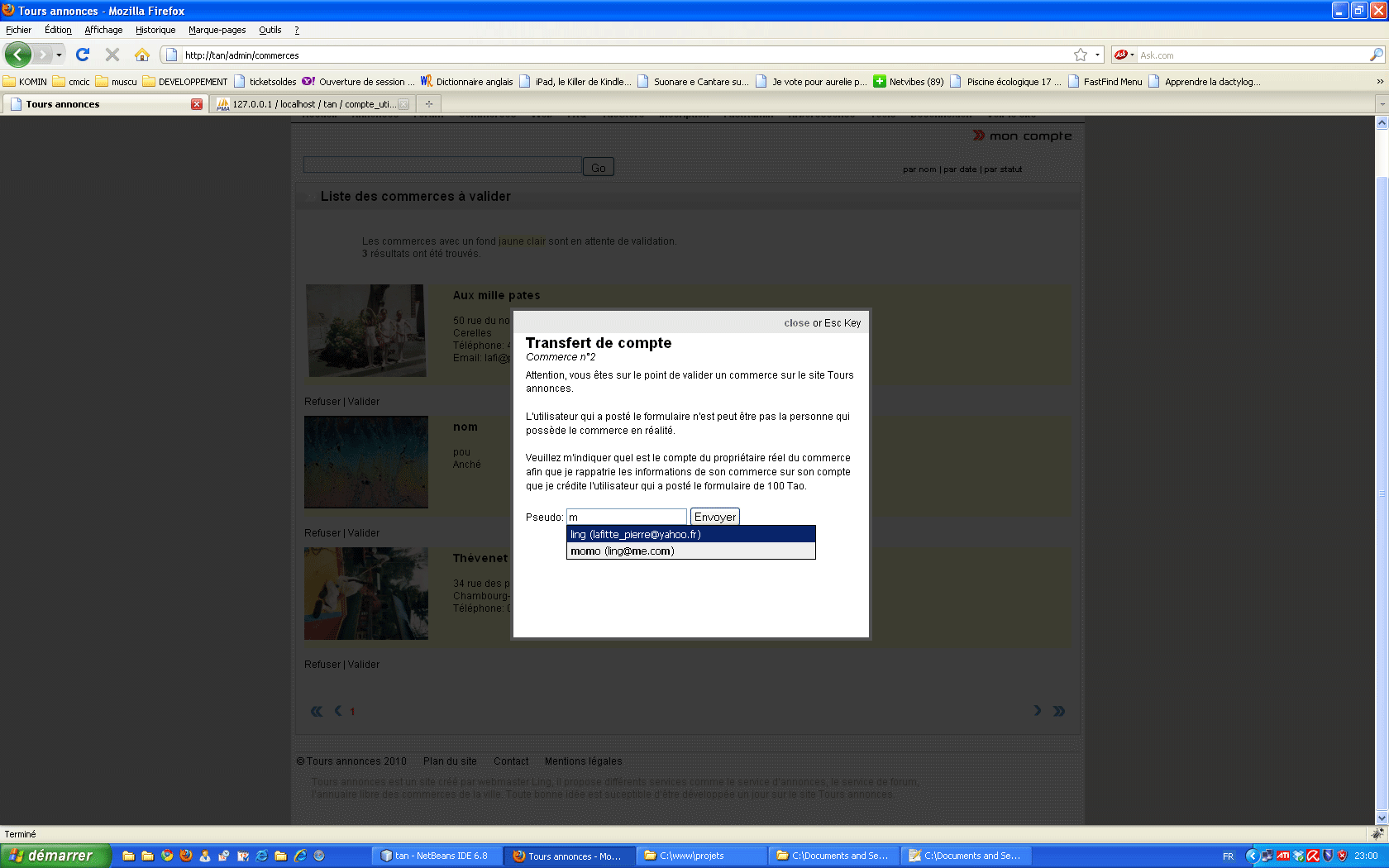
Task: Click the first page double arrow
Action: coord(316,711)
